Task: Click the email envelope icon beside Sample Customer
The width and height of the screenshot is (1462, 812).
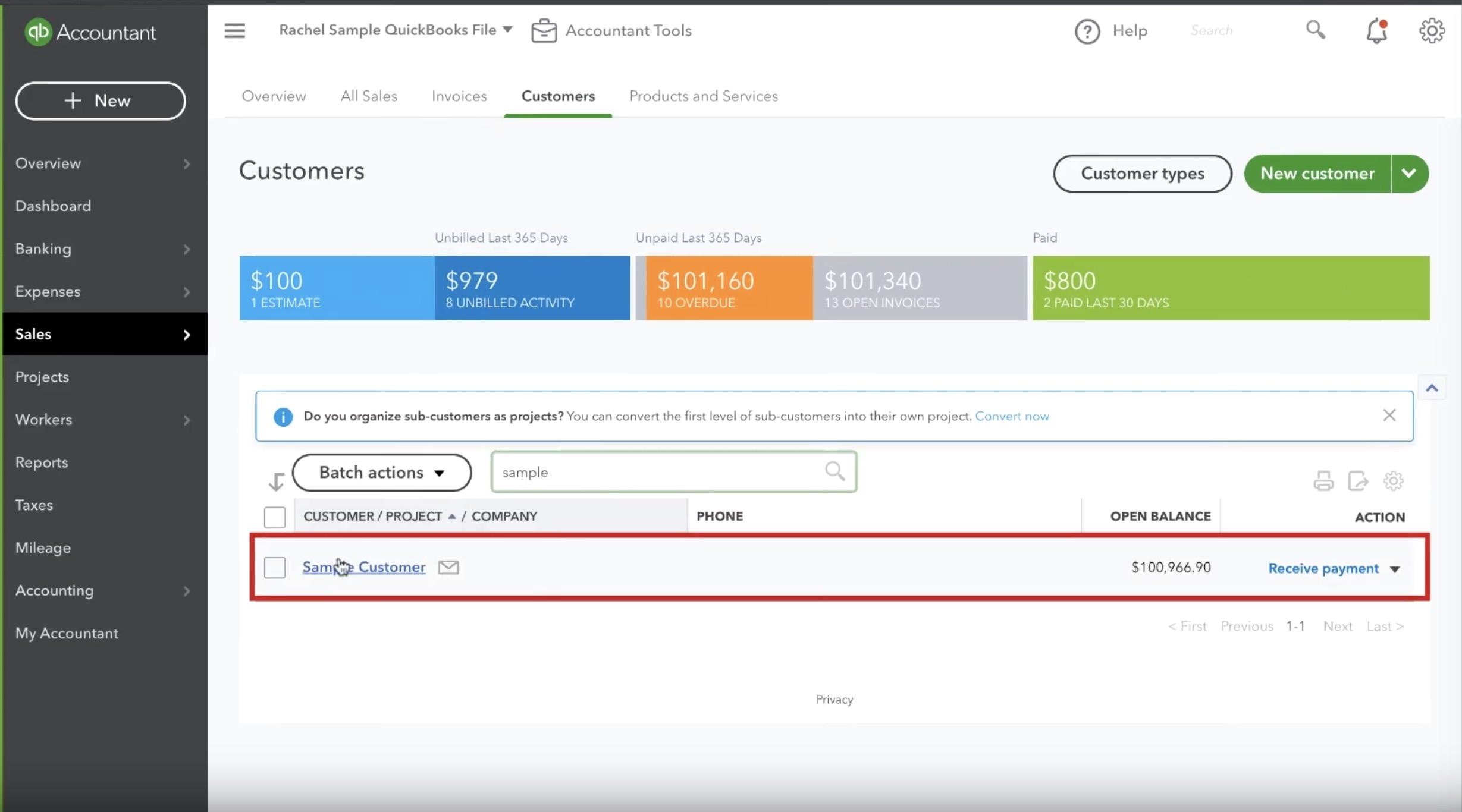Action: pos(448,568)
